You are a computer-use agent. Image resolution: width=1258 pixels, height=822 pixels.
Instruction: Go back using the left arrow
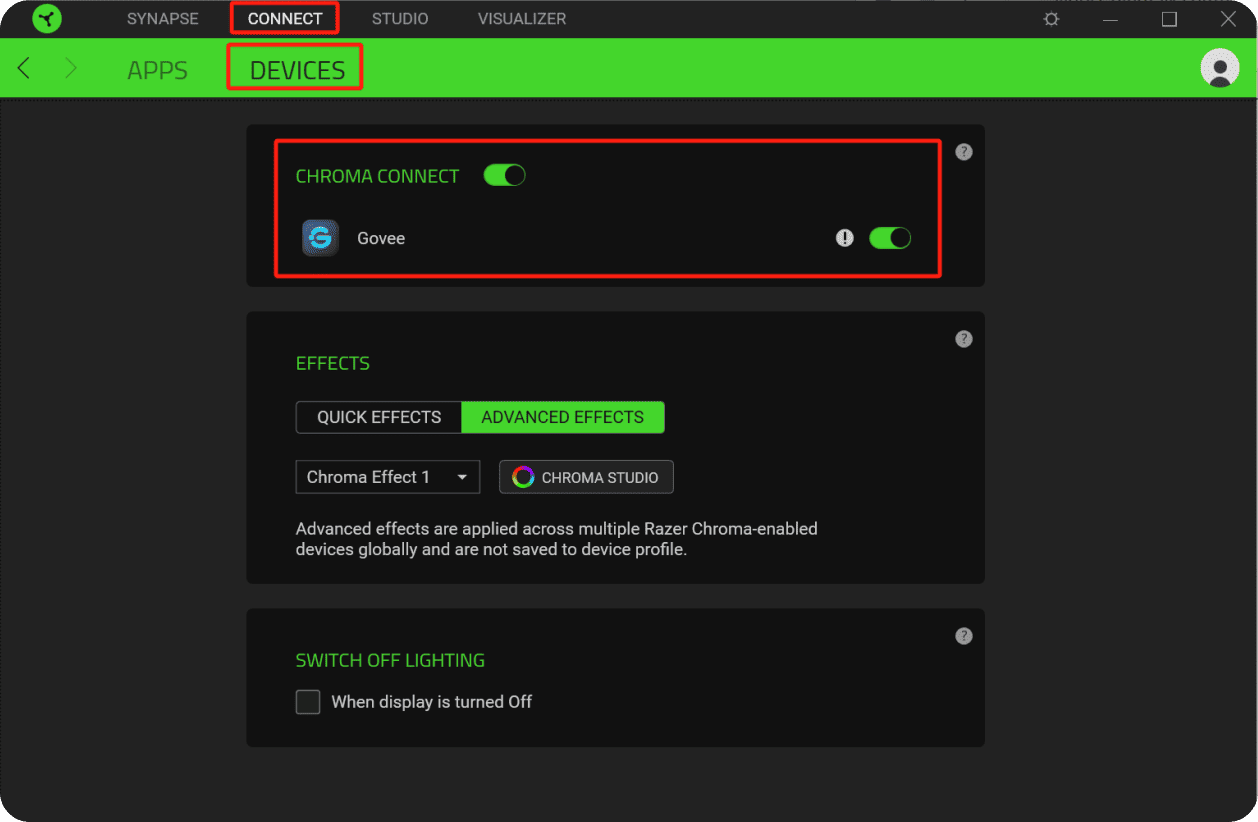[24, 68]
